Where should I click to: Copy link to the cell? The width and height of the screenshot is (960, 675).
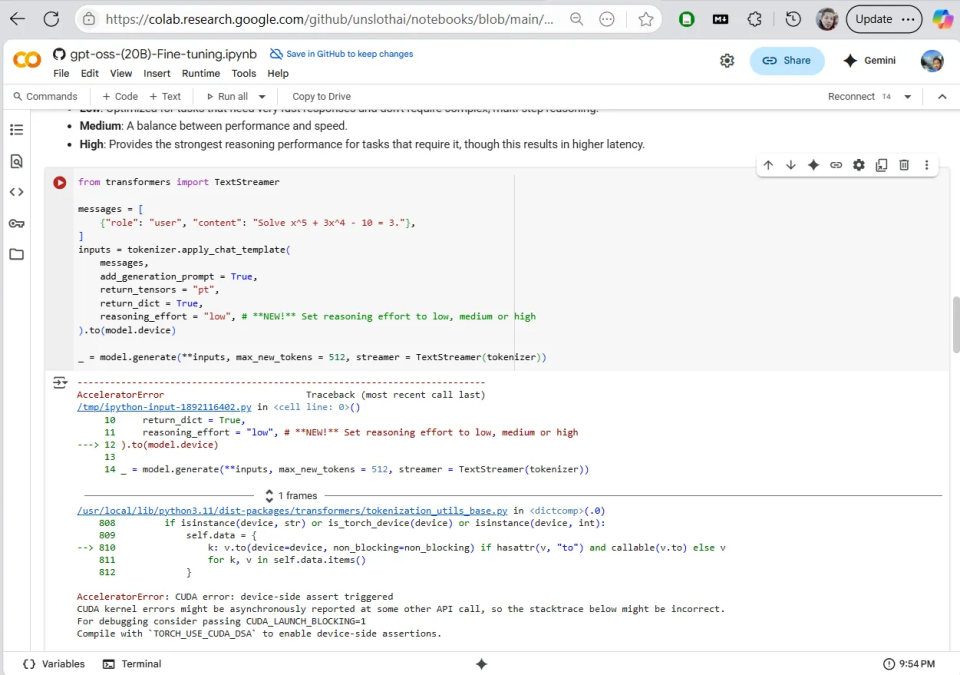(x=836, y=165)
